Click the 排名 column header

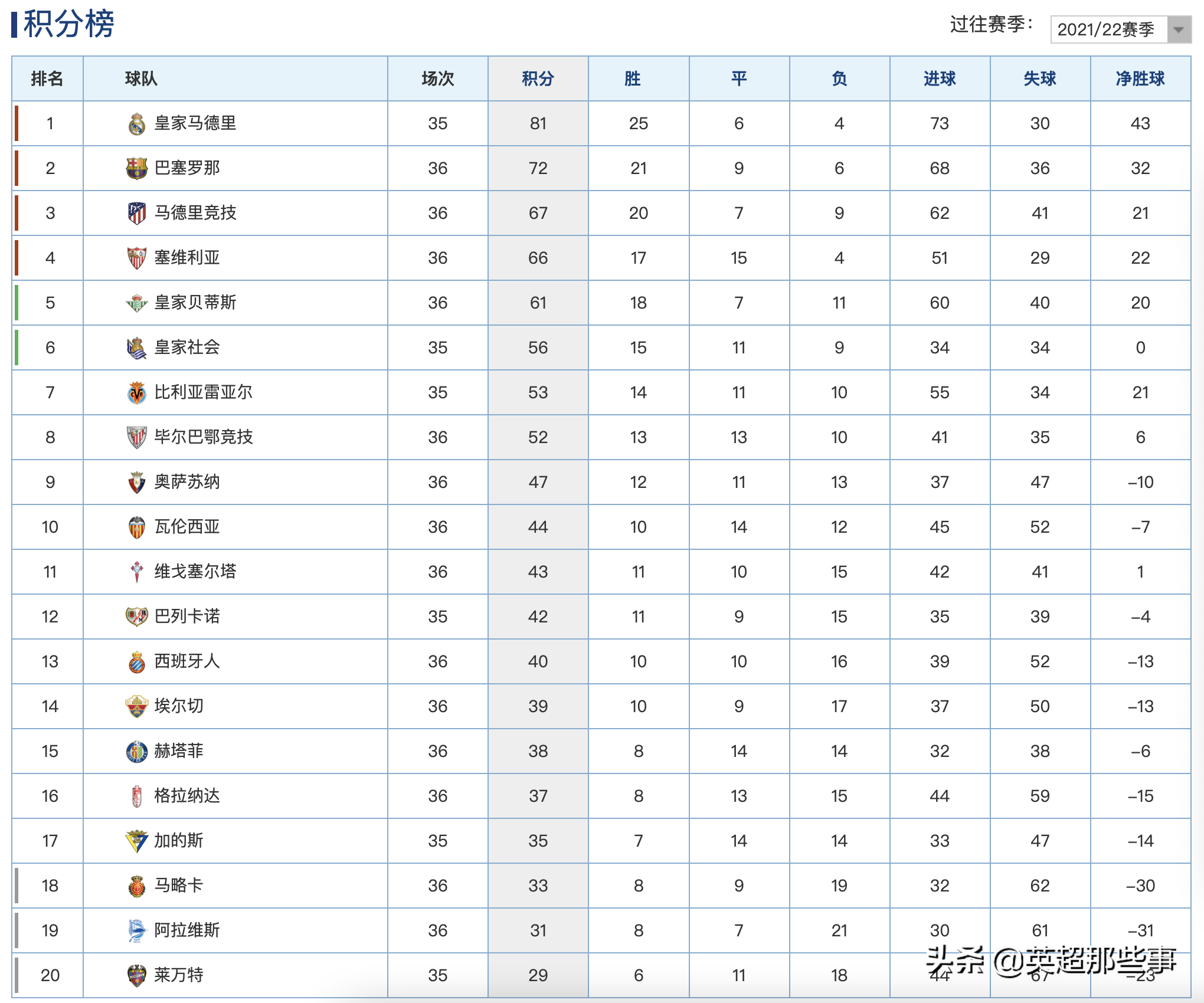pos(47,78)
